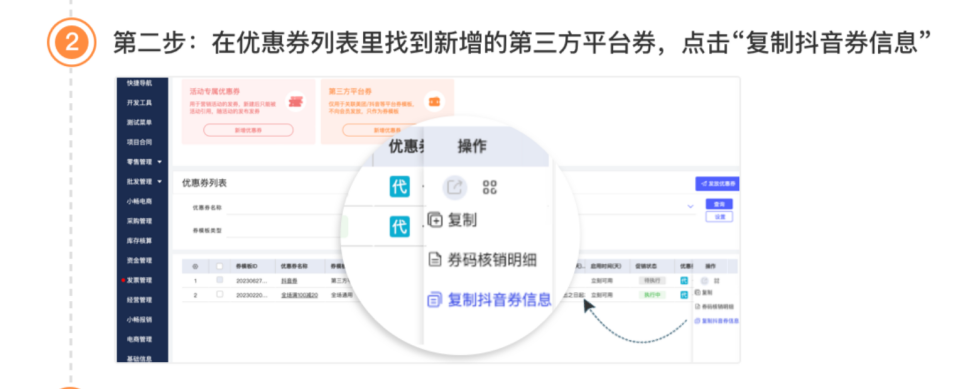Open 快捷导航 in the left sidebar

[139, 83]
